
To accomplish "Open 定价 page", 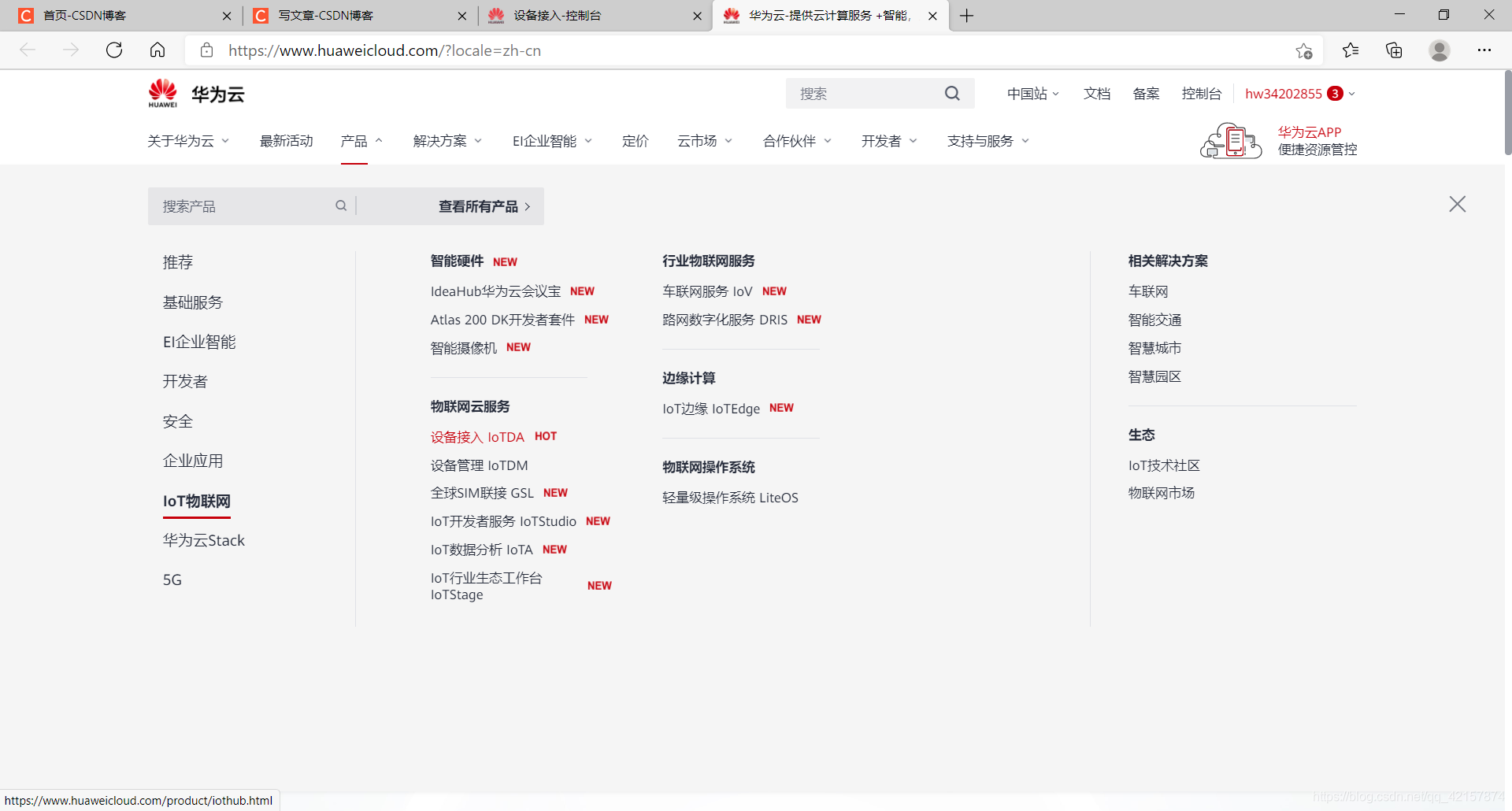I will pyautogui.click(x=636, y=141).
